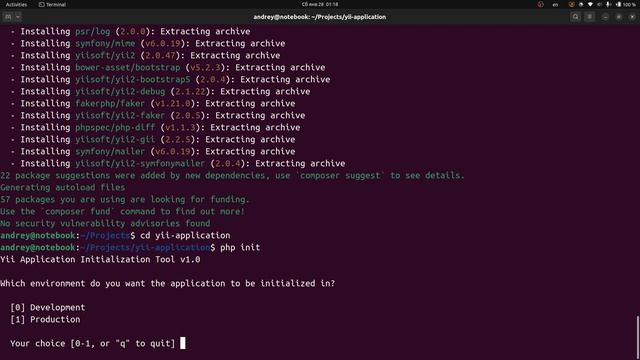The image size is (640, 360).
Task: Click the small round tray icon left of the Wi-Fi icon
Action: click(581, 4)
